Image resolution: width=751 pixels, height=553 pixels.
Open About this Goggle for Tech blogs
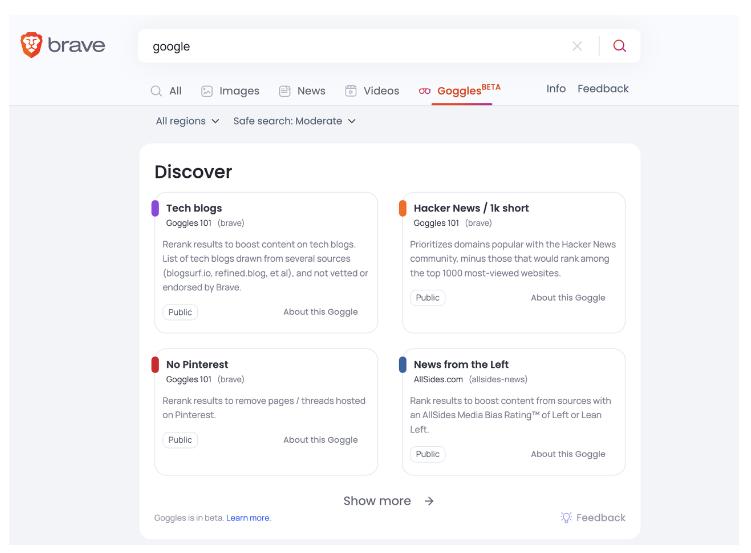(x=320, y=312)
